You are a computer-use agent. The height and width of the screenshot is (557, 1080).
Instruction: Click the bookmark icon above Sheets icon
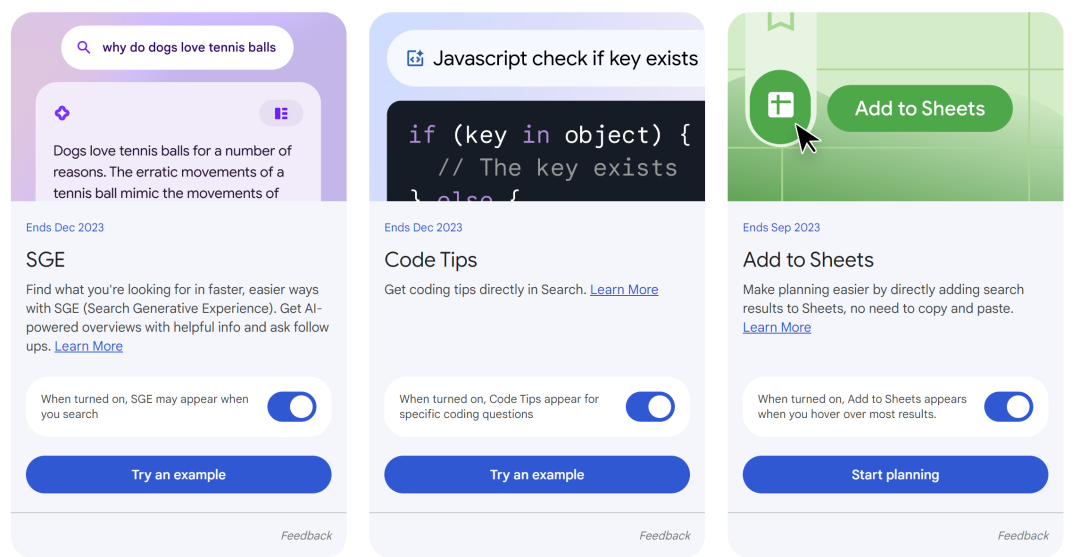pos(780,21)
